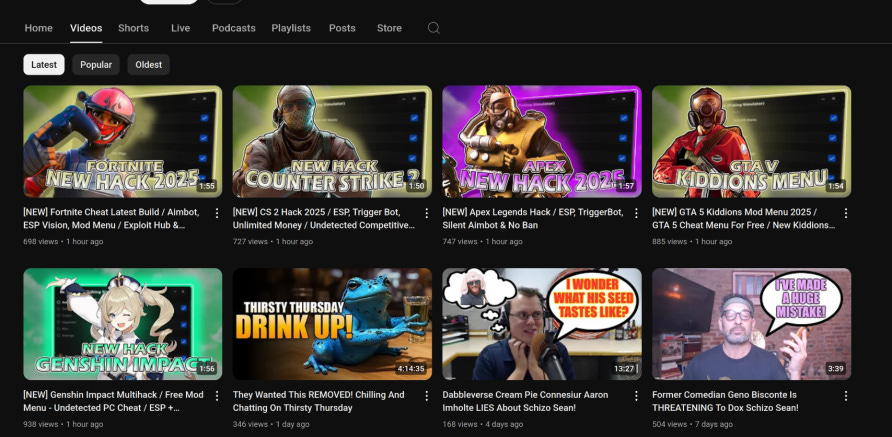Open the Live tab
The image size is (892, 437).
180,28
